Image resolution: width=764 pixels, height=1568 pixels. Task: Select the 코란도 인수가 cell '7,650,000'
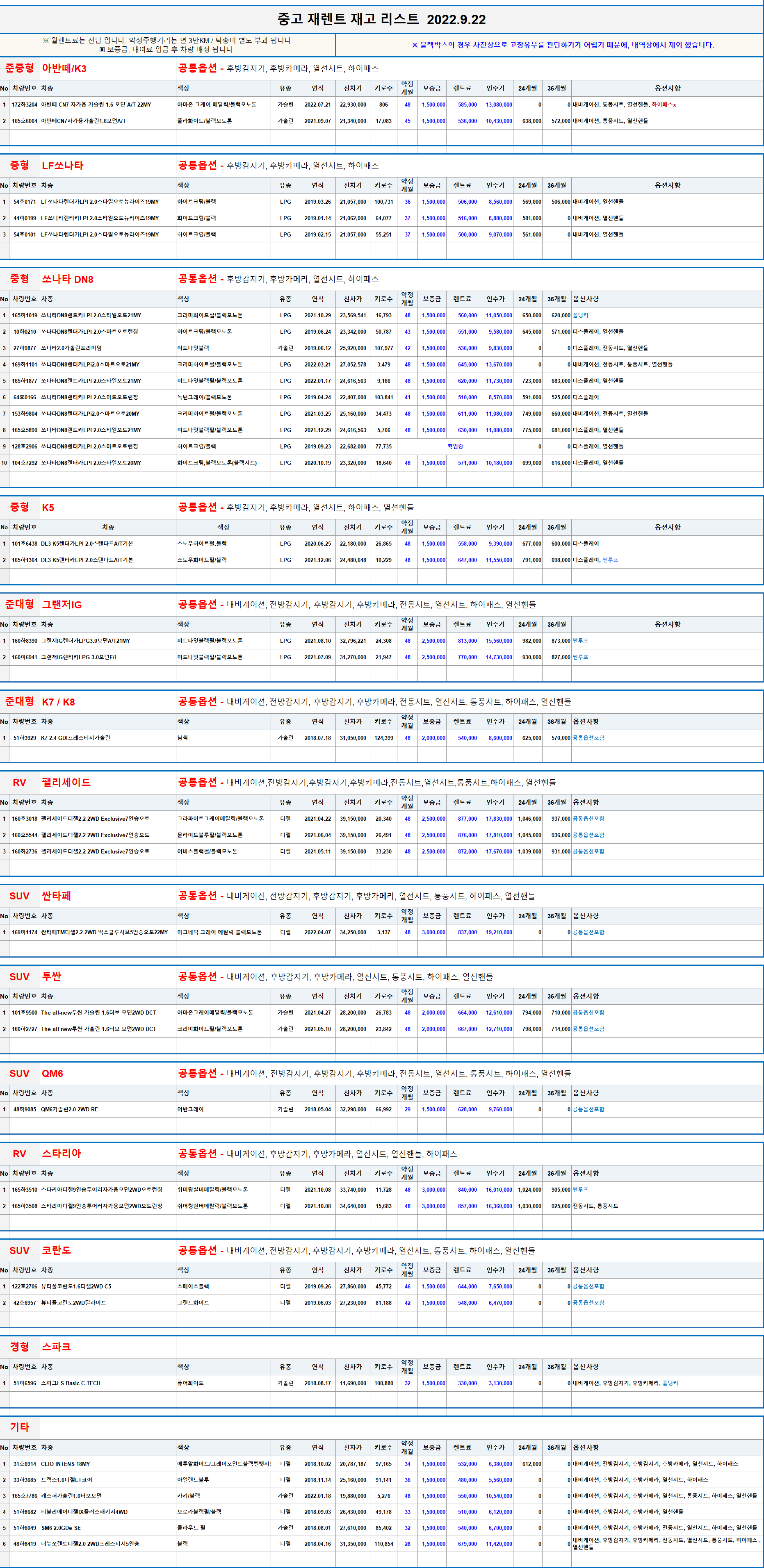click(x=500, y=1286)
